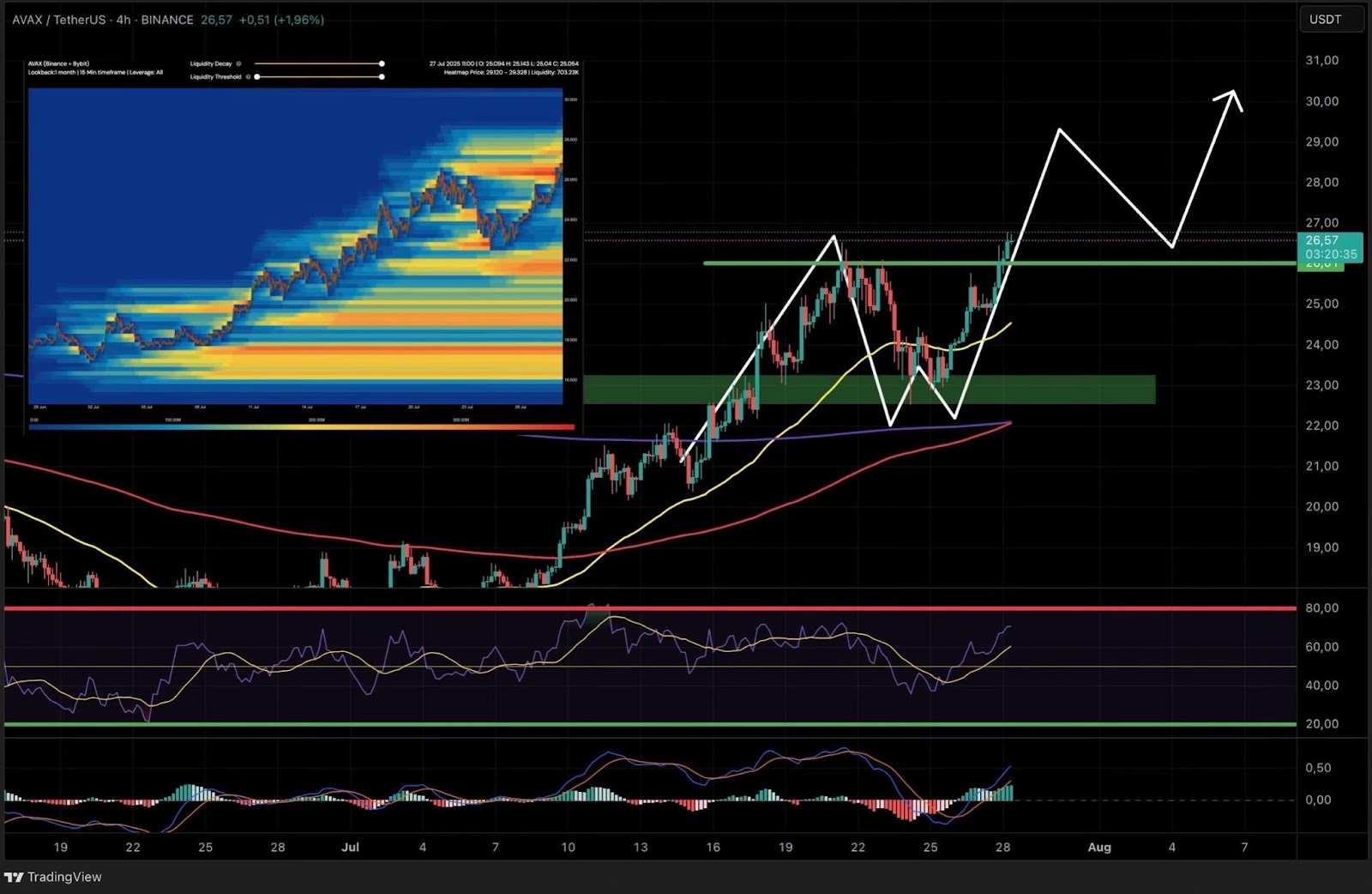Click the 4h timeframe label
Screen dimensions: 1372x894
click(x=123, y=20)
